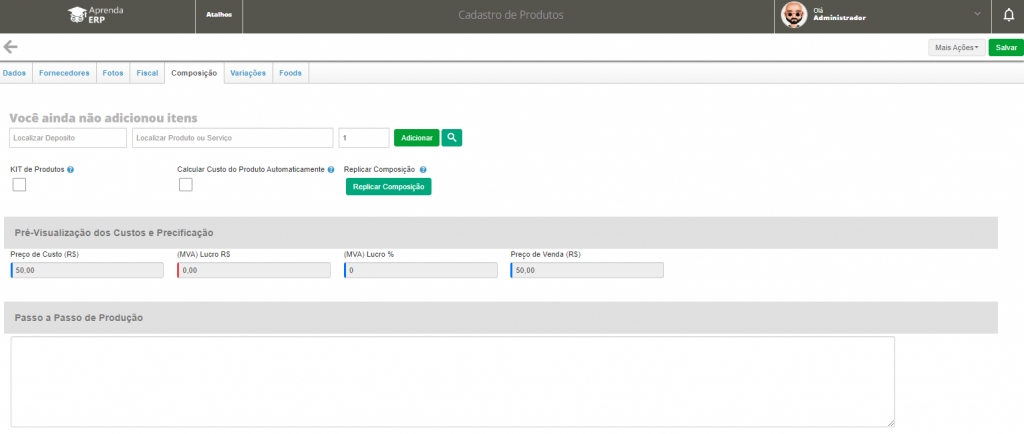1024x434 pixels.
Task: Select the Variações tab
Action: [248, 73]
